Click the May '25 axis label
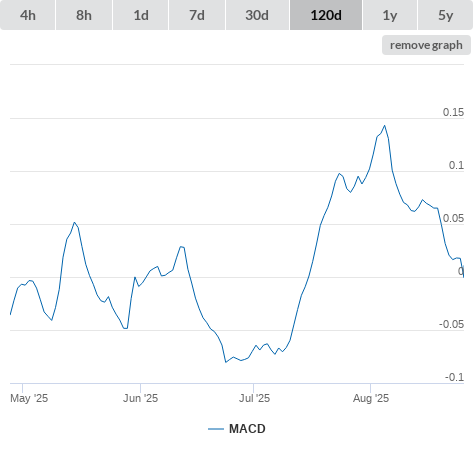The width and height of the screenshot is (474, 455). coord(29,398)
